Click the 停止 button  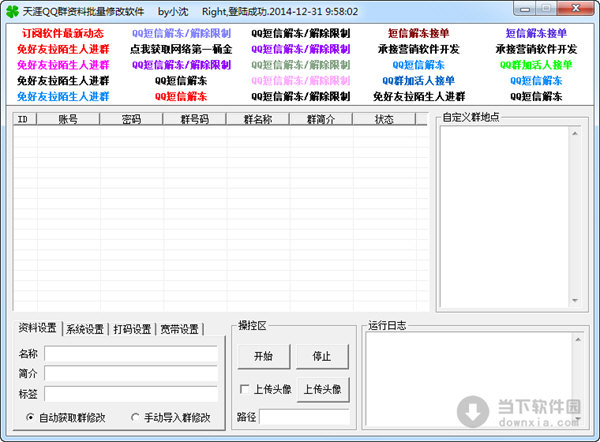(322, 357)
